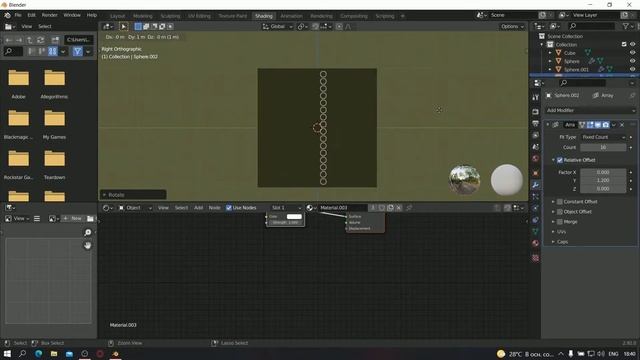Open the World properties tab icon
The height and width of the screenshot is (360, 640).
pyautogui.click(x=536, y=158)
